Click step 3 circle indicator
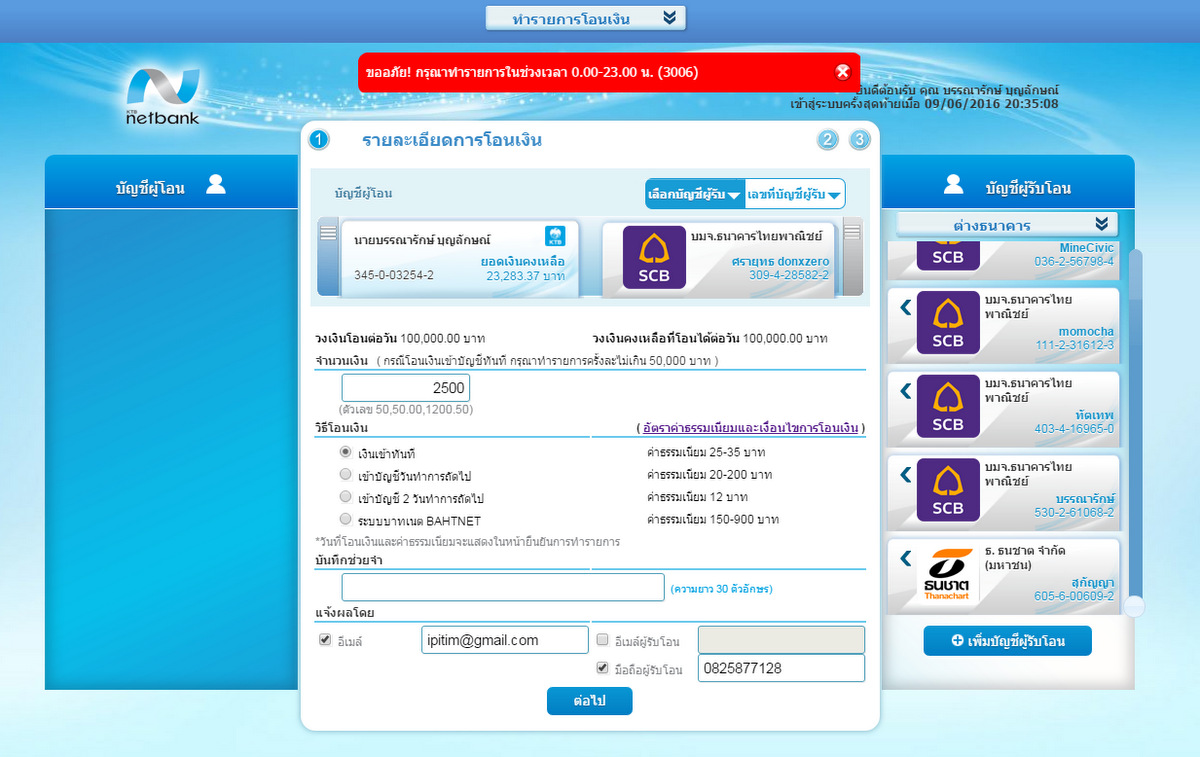Viewport: 1200px width, 757px height. pyautogui.click(x=859, y=140)
